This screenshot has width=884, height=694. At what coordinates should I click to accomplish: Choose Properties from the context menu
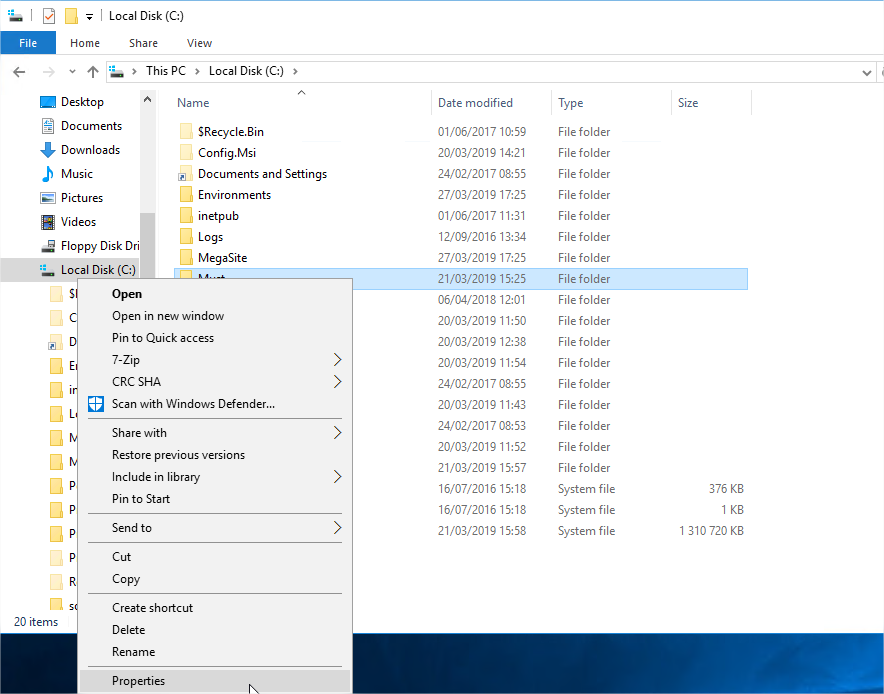(x=138, y=681)
